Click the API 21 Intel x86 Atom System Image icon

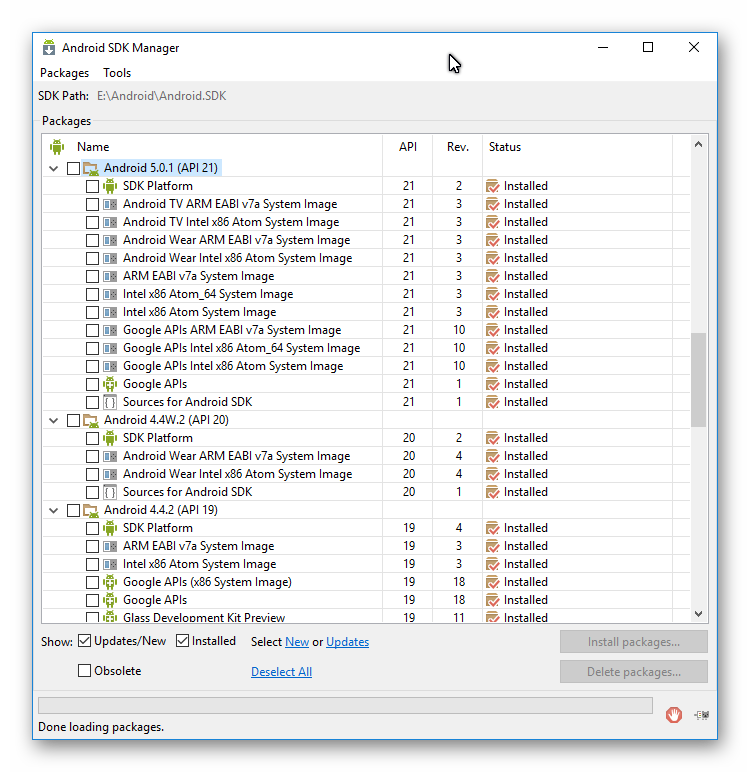110,312
